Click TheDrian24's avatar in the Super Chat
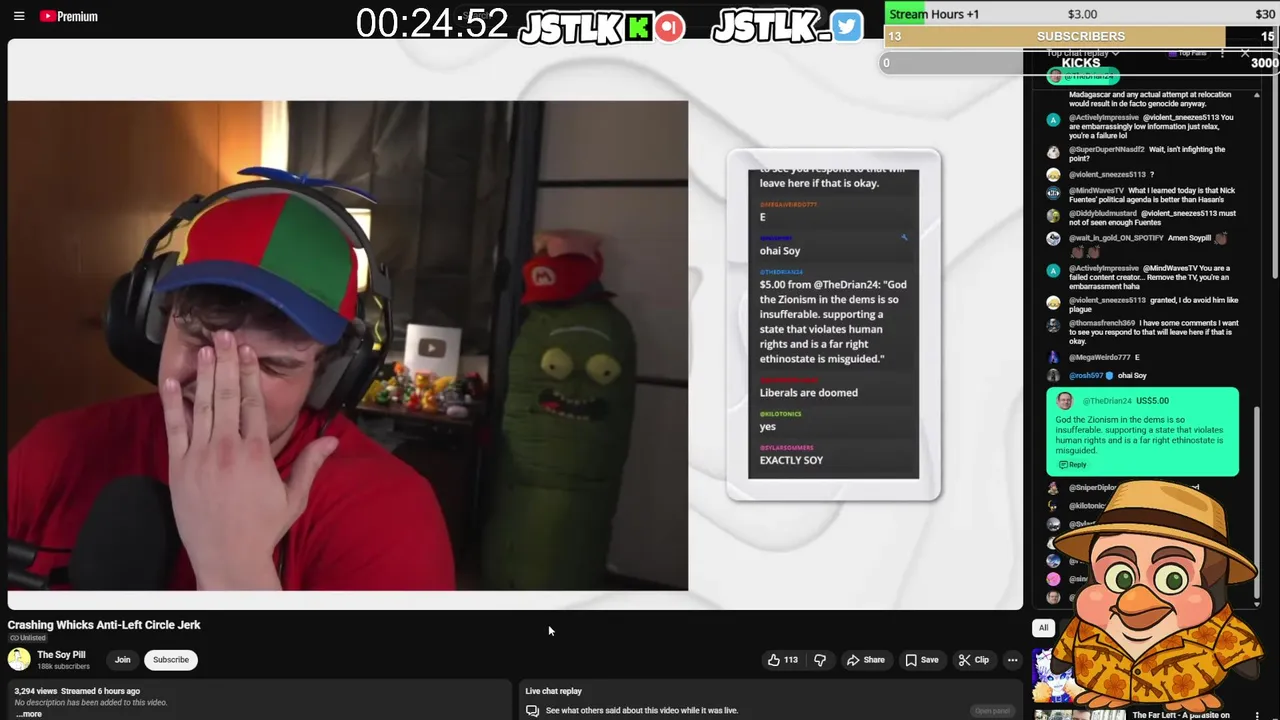 [1064, 401]
